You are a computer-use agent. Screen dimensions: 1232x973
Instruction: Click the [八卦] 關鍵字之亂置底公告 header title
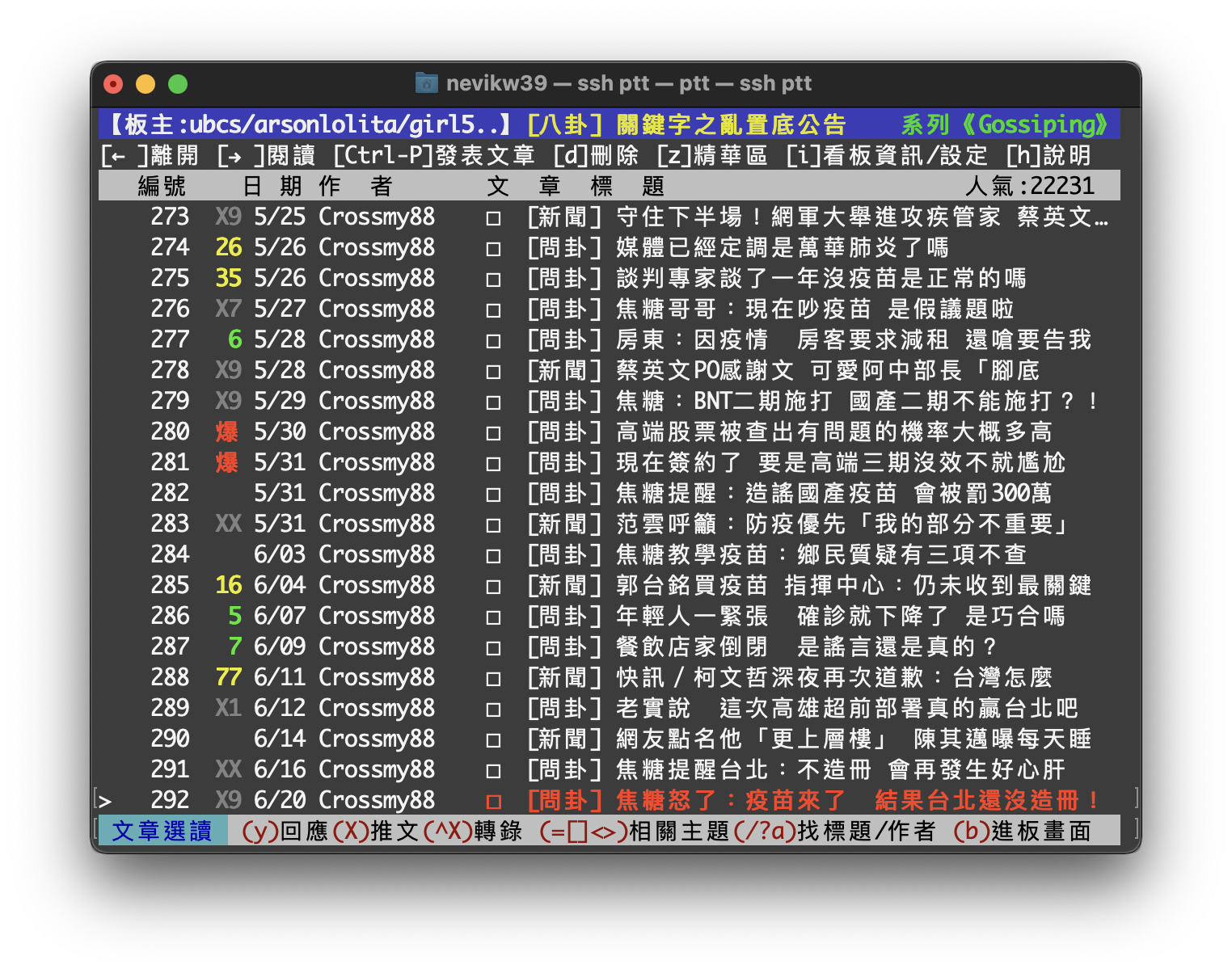click(x=686, y=124)
